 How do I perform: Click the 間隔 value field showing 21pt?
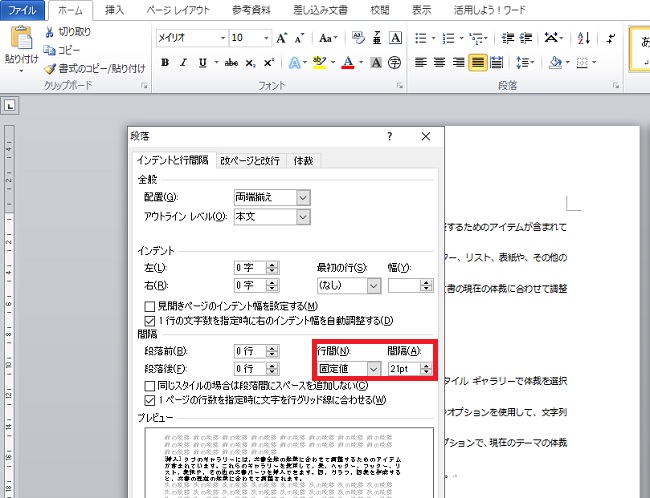tap(403, 369)
